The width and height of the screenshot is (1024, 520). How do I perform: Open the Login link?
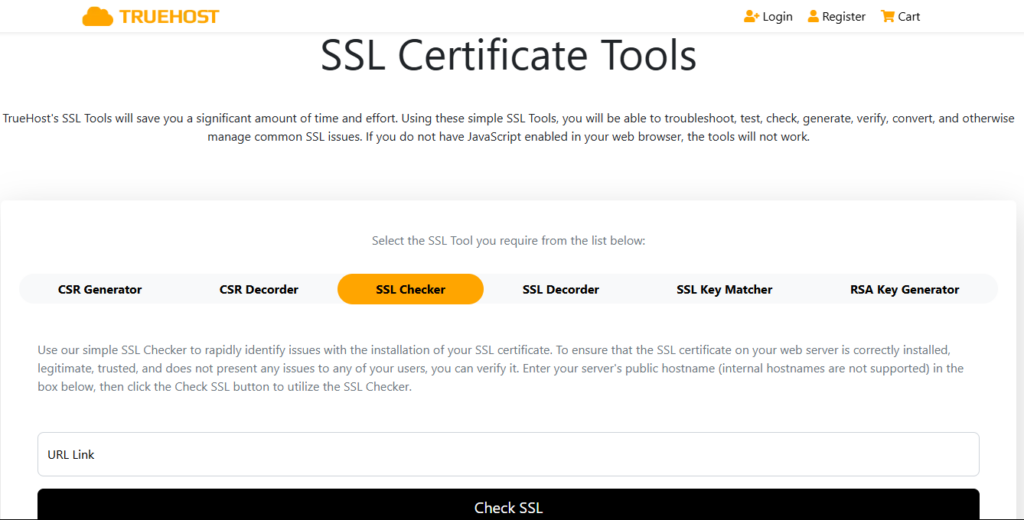point(777,16)
